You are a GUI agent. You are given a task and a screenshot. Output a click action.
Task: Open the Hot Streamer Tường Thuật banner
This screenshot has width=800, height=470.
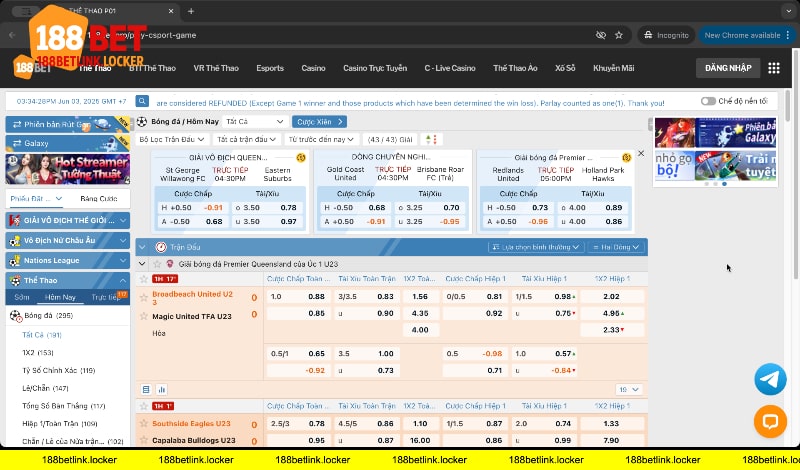click(67, 169)
